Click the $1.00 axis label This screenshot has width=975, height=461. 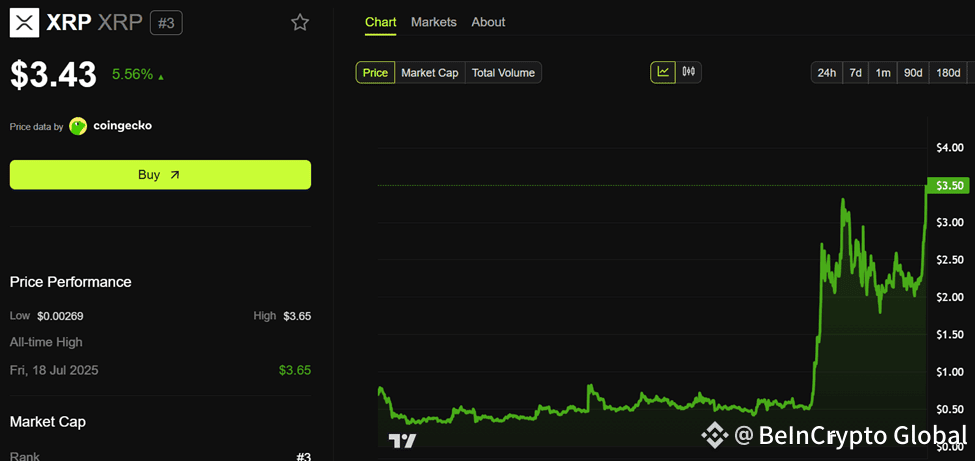click(950, 371)
